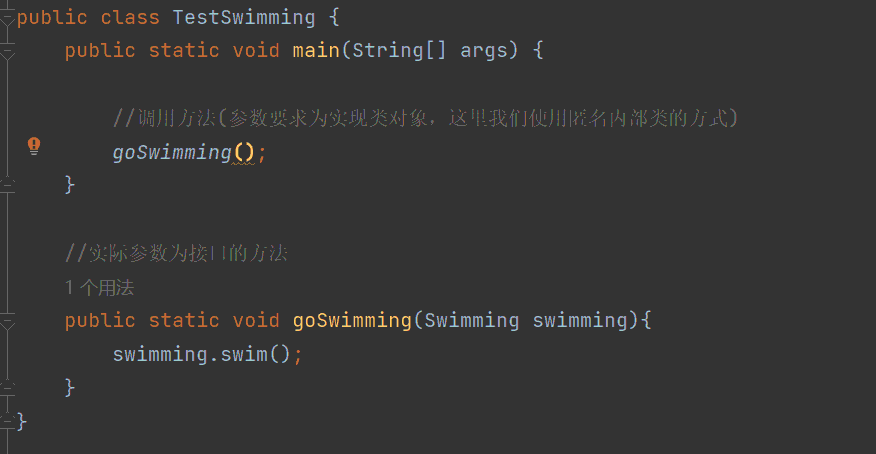Click the red lightbulb quick-fix icon
Image resolution: width=876 pixels, height=454 pixels.
coord(34,146)
